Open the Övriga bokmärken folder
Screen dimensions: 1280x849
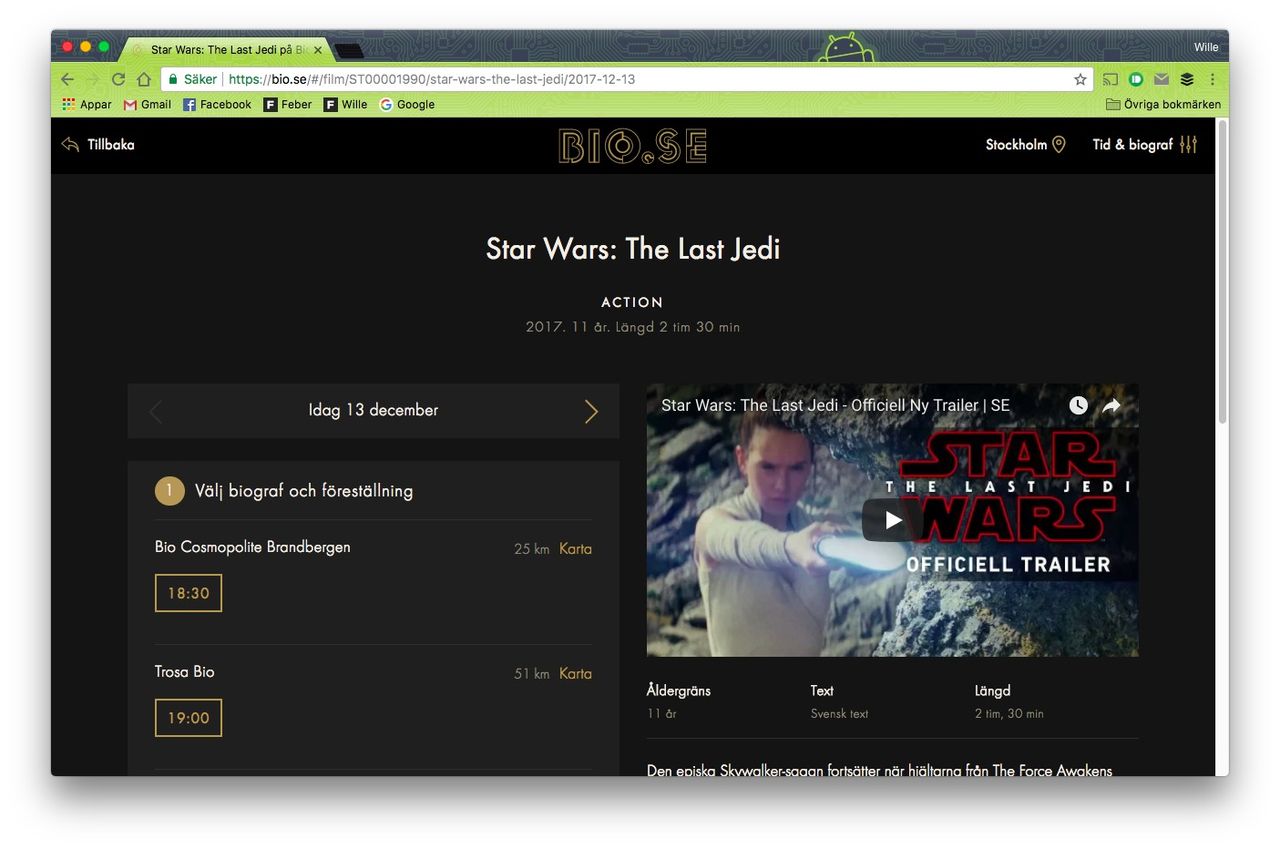[1163, 104]
